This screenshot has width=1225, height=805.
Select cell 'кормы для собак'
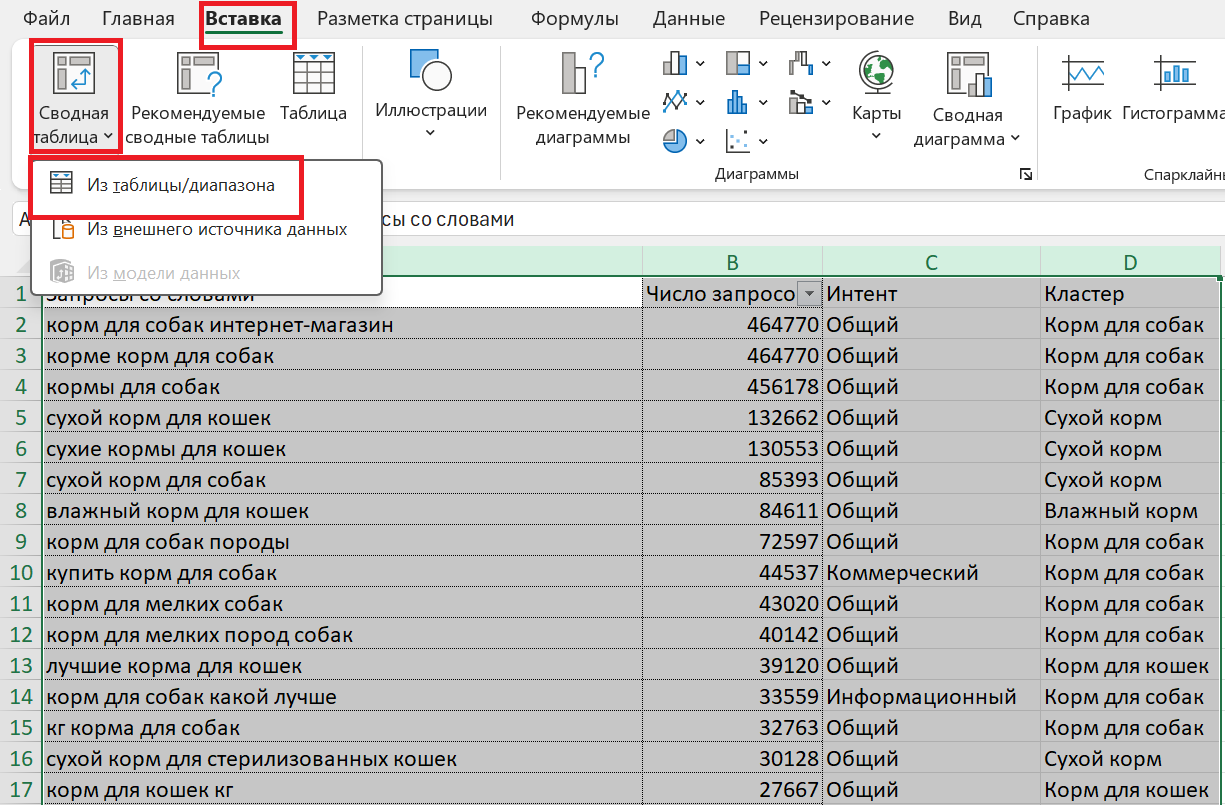coord(342,387)
